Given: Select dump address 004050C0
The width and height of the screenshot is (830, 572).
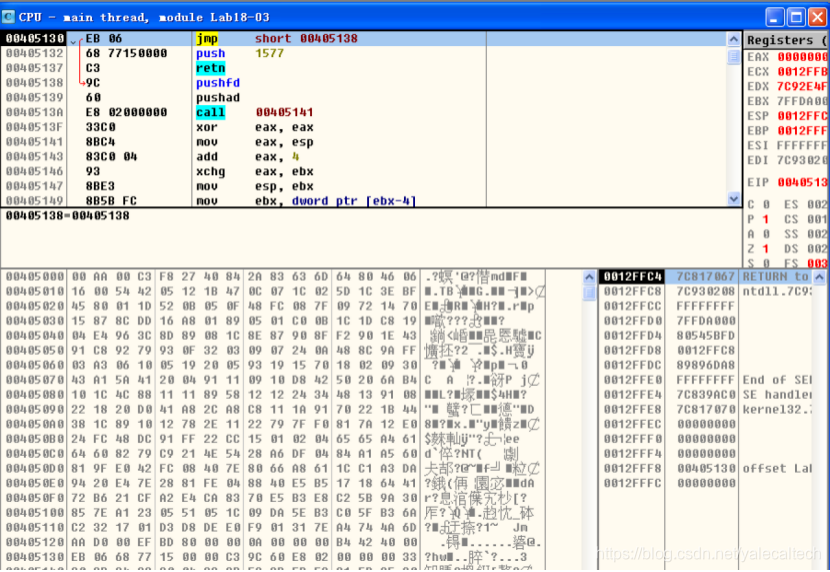Looking at the screenshot, I should click(35, 453).
